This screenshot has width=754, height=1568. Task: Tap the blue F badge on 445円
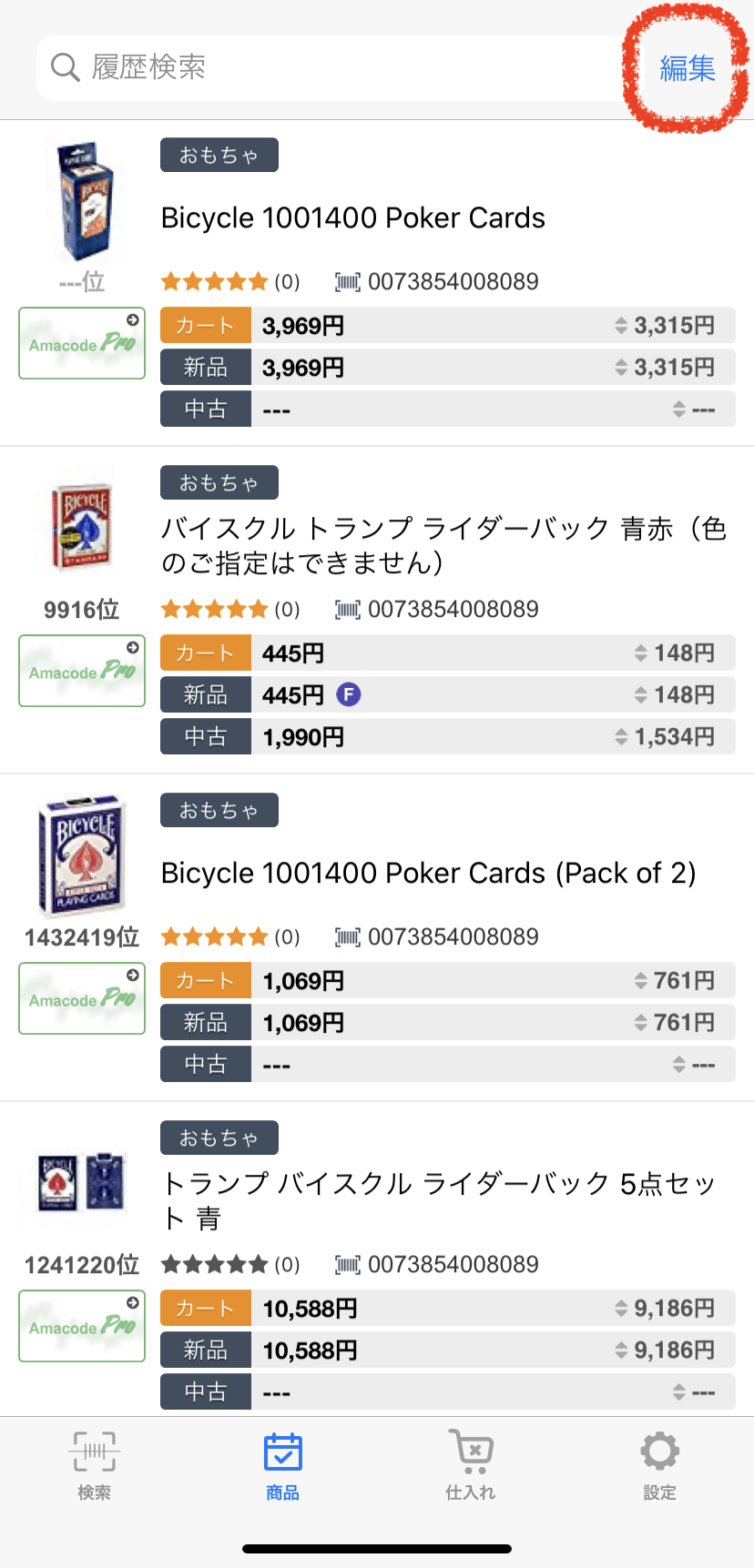pyautogui.click(x=349, y=695)
